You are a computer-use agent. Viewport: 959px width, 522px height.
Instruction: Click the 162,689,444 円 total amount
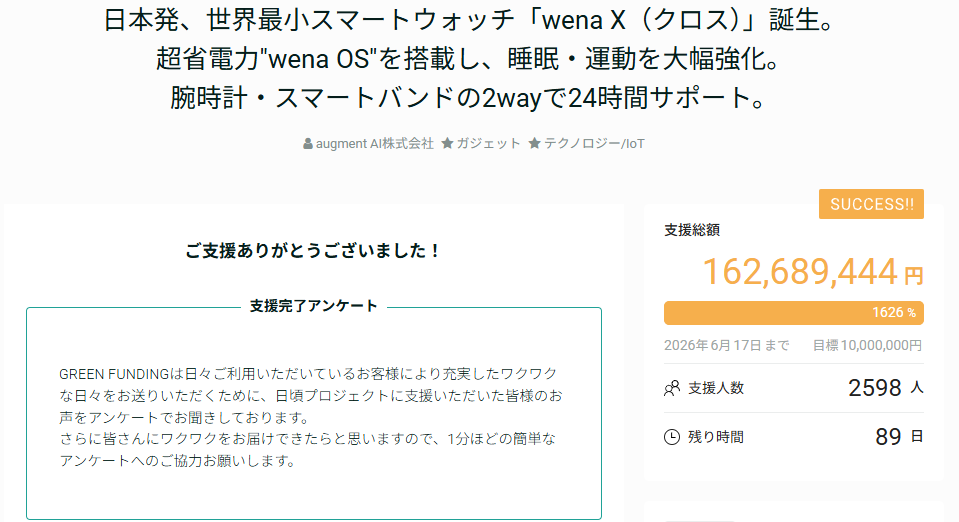tap(811, 272)
